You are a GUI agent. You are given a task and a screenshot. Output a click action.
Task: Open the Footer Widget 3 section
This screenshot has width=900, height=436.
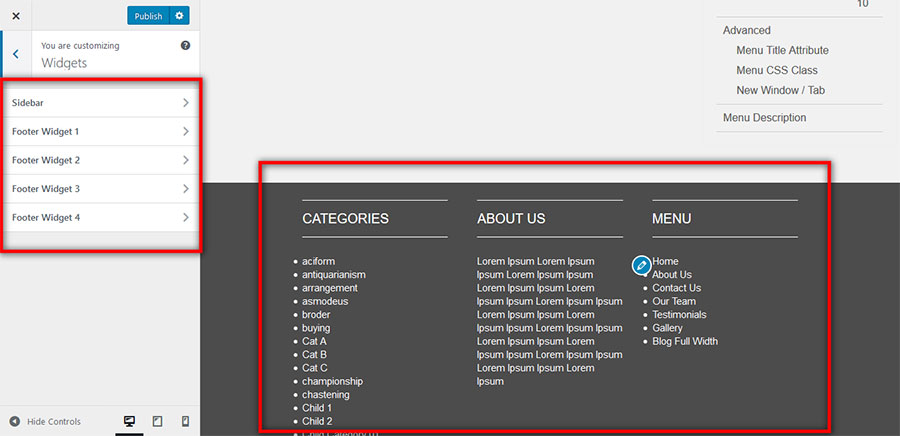[x=101, y=189]
